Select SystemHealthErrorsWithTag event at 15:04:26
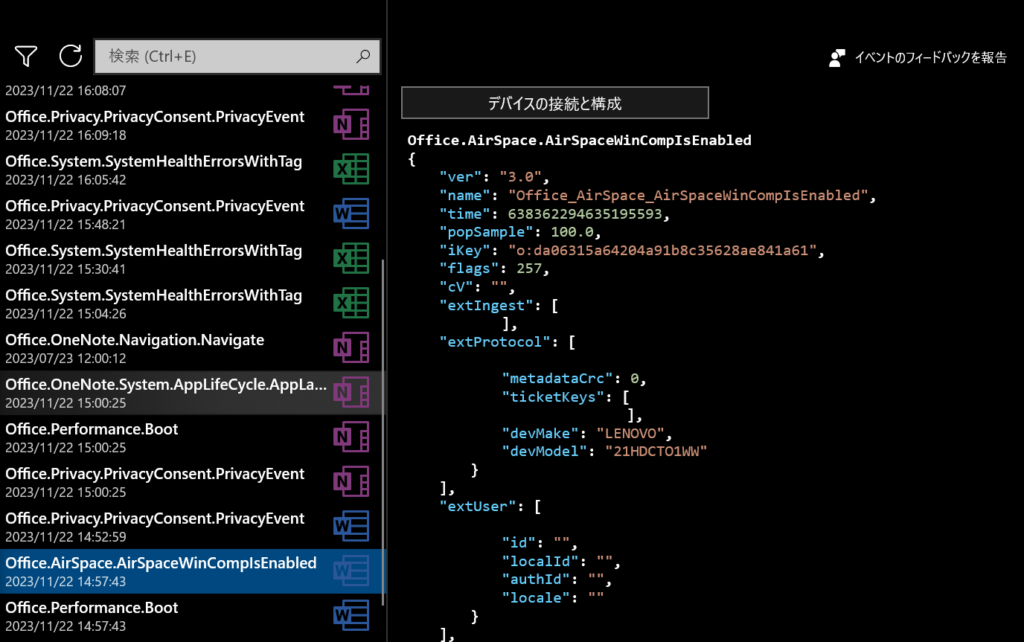Image resolution: width=1024 pixels, height=642 pixels. click(191, 303)
